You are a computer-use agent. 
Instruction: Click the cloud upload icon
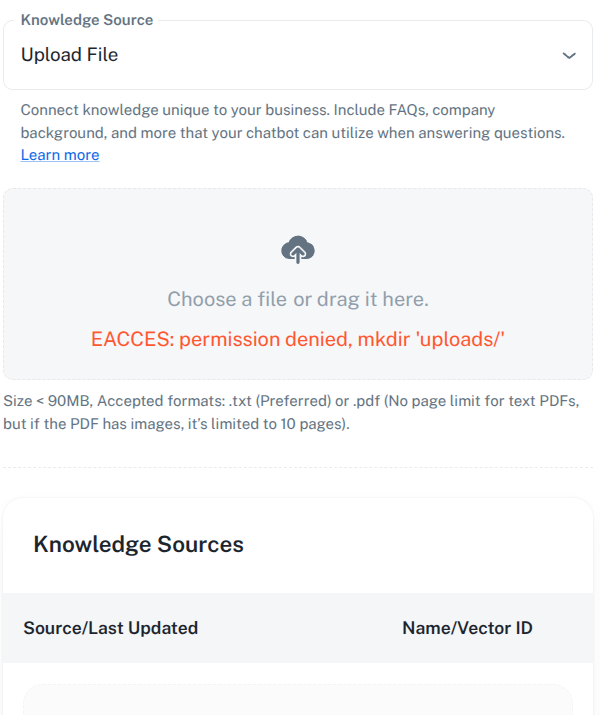tap(298, 249)
